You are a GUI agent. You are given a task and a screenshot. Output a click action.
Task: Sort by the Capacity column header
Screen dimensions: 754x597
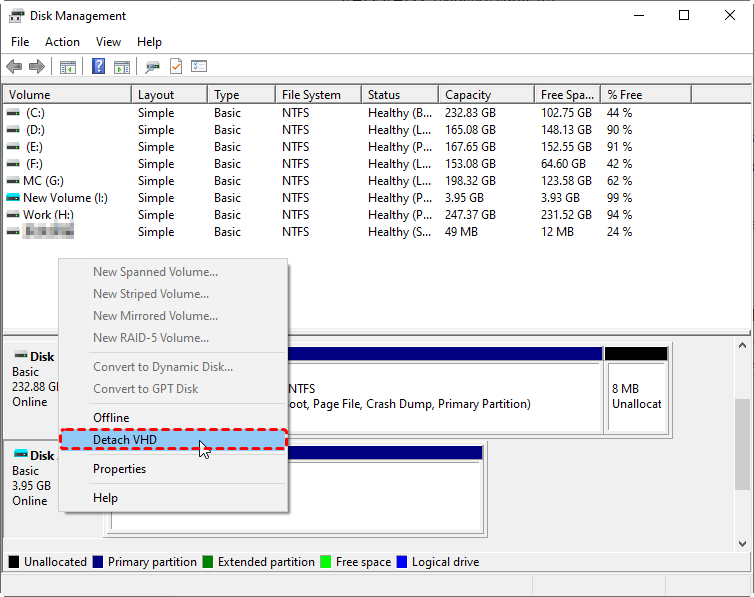point(468,95)
